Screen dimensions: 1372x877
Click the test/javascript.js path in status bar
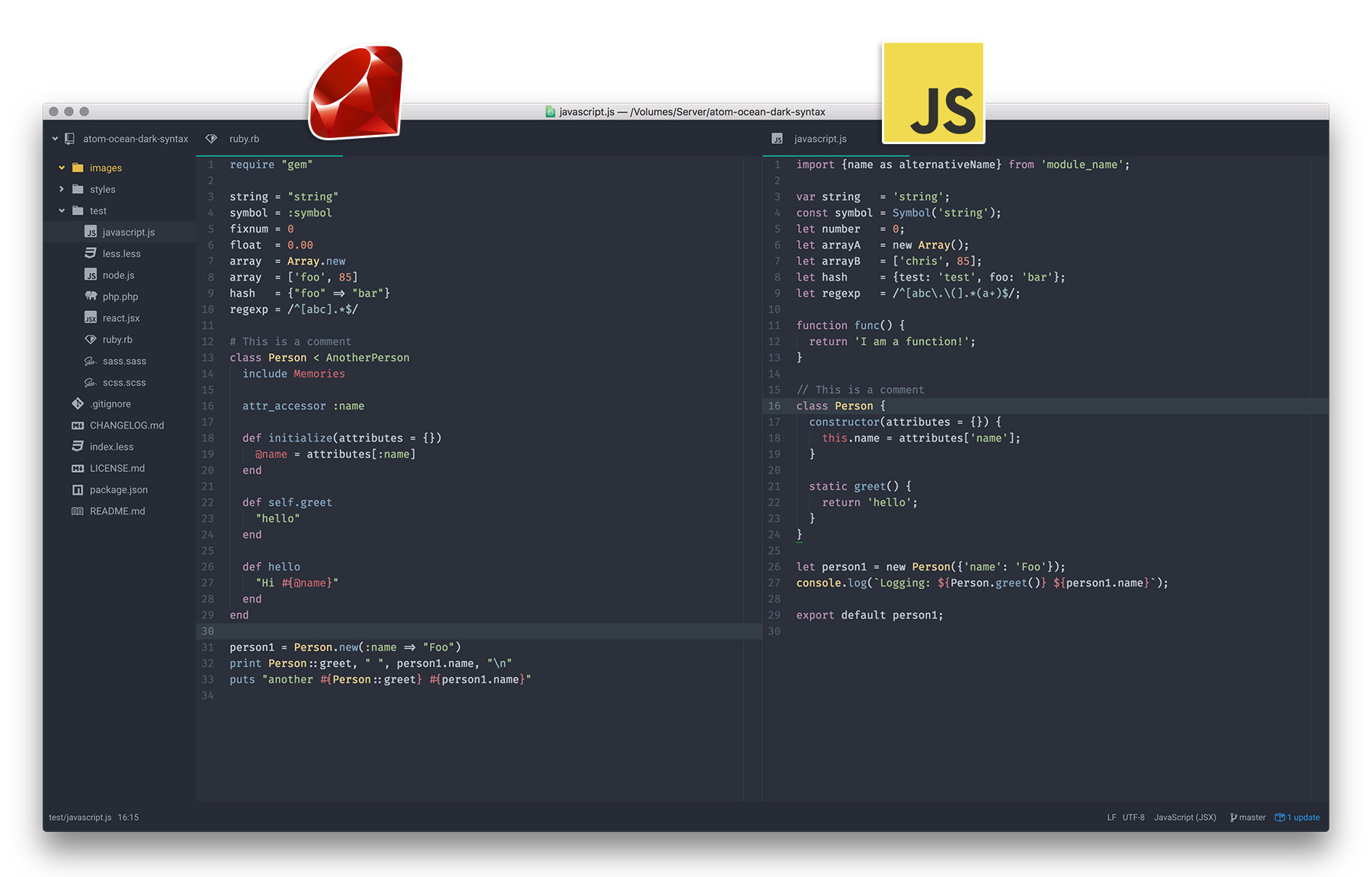pos(80,818)
